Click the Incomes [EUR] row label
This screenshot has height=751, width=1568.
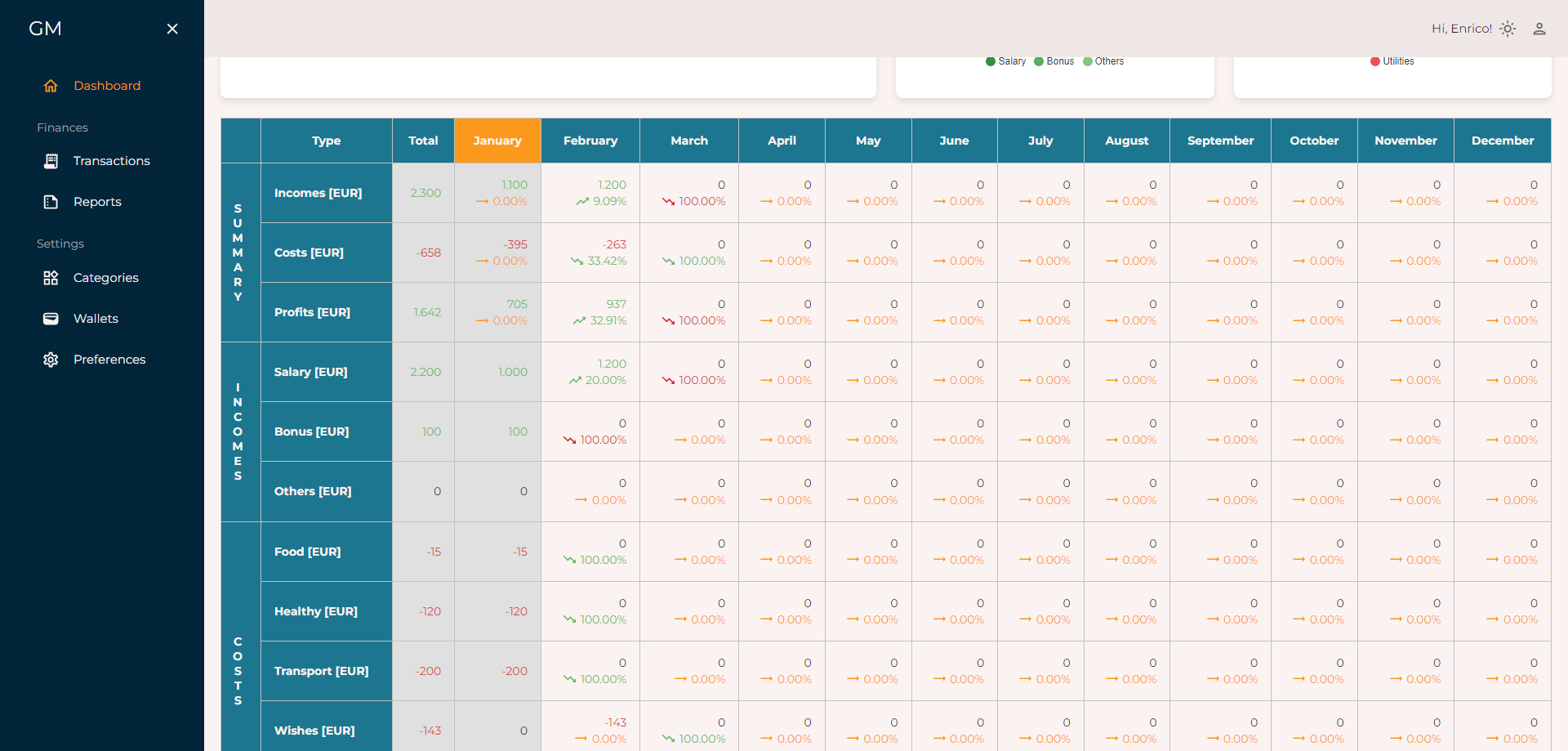pyautogui.click(x=318, y=193)
